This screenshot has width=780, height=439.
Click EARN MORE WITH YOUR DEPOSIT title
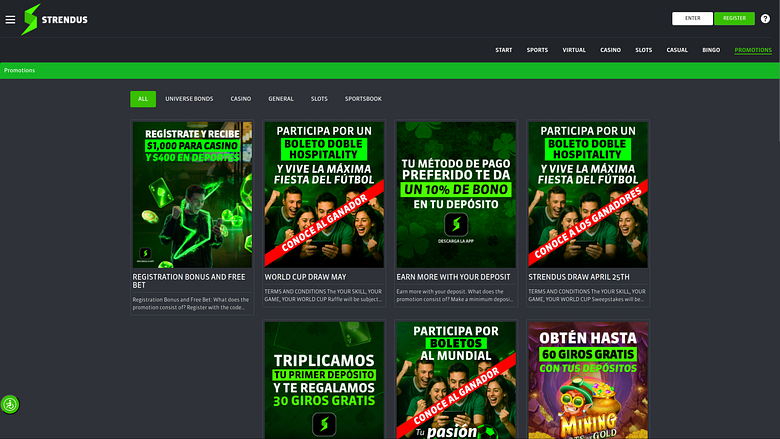click(453, 277)
